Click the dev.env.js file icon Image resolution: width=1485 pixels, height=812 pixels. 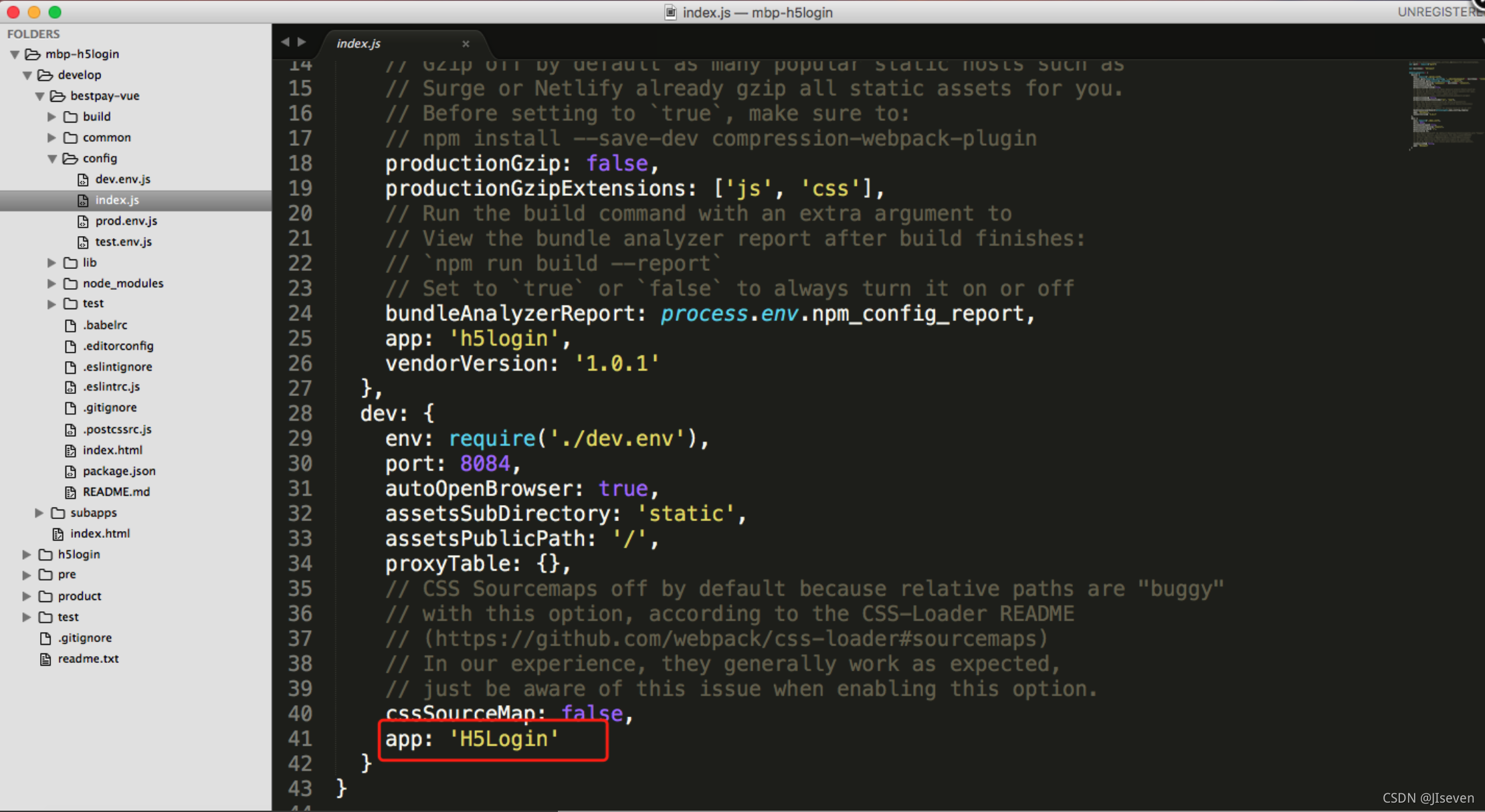[x=83, y=179]
